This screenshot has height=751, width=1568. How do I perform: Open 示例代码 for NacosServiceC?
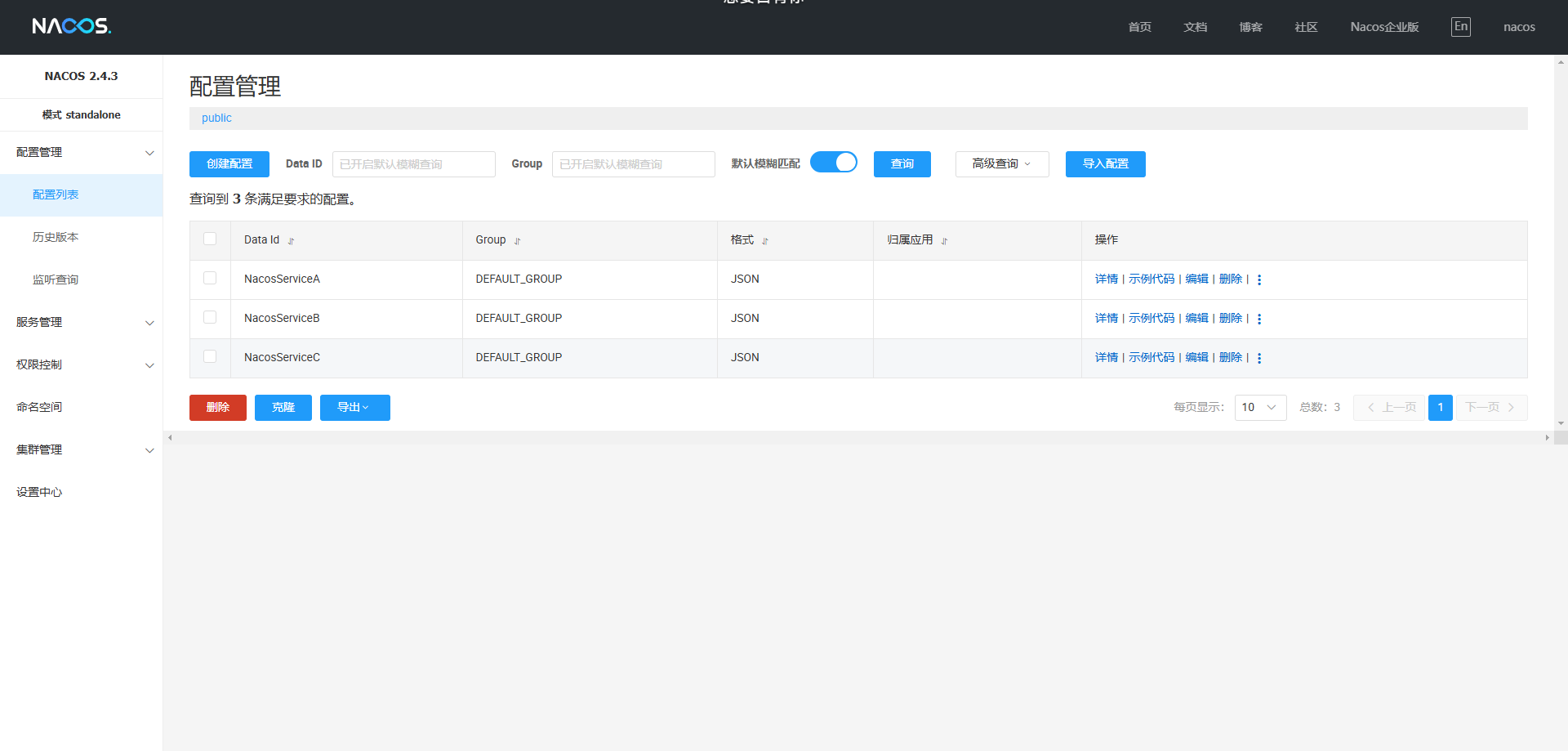pos(1151,358)
